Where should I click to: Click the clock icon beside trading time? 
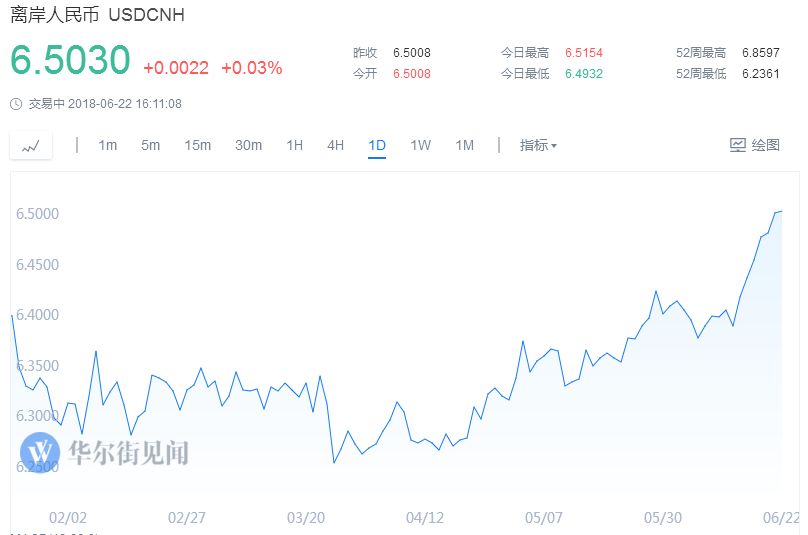15,104
